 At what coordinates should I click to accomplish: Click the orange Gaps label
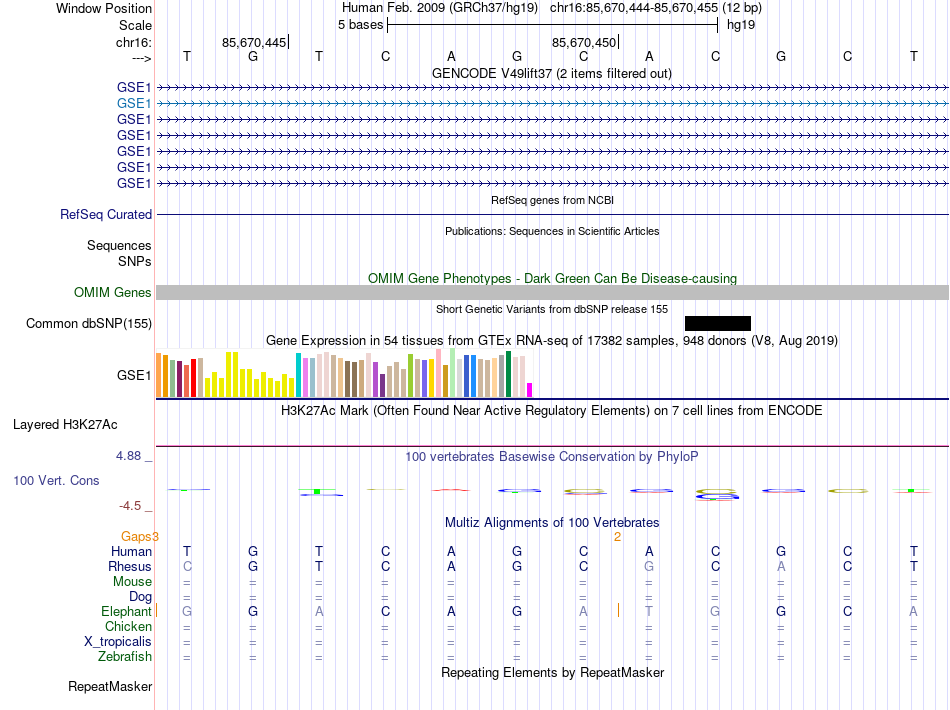[136, 536]
